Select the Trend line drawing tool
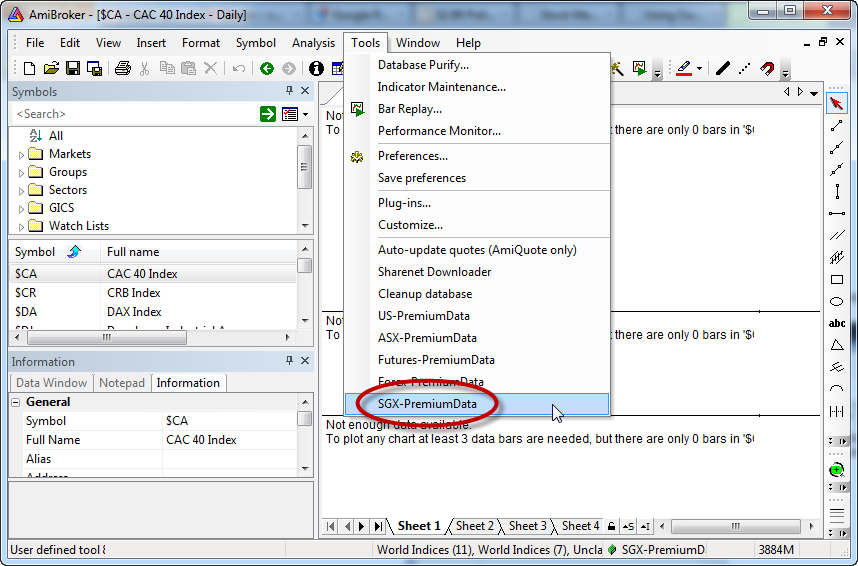The height and width of the screenshot is (566, 858). tap(837, 126)
